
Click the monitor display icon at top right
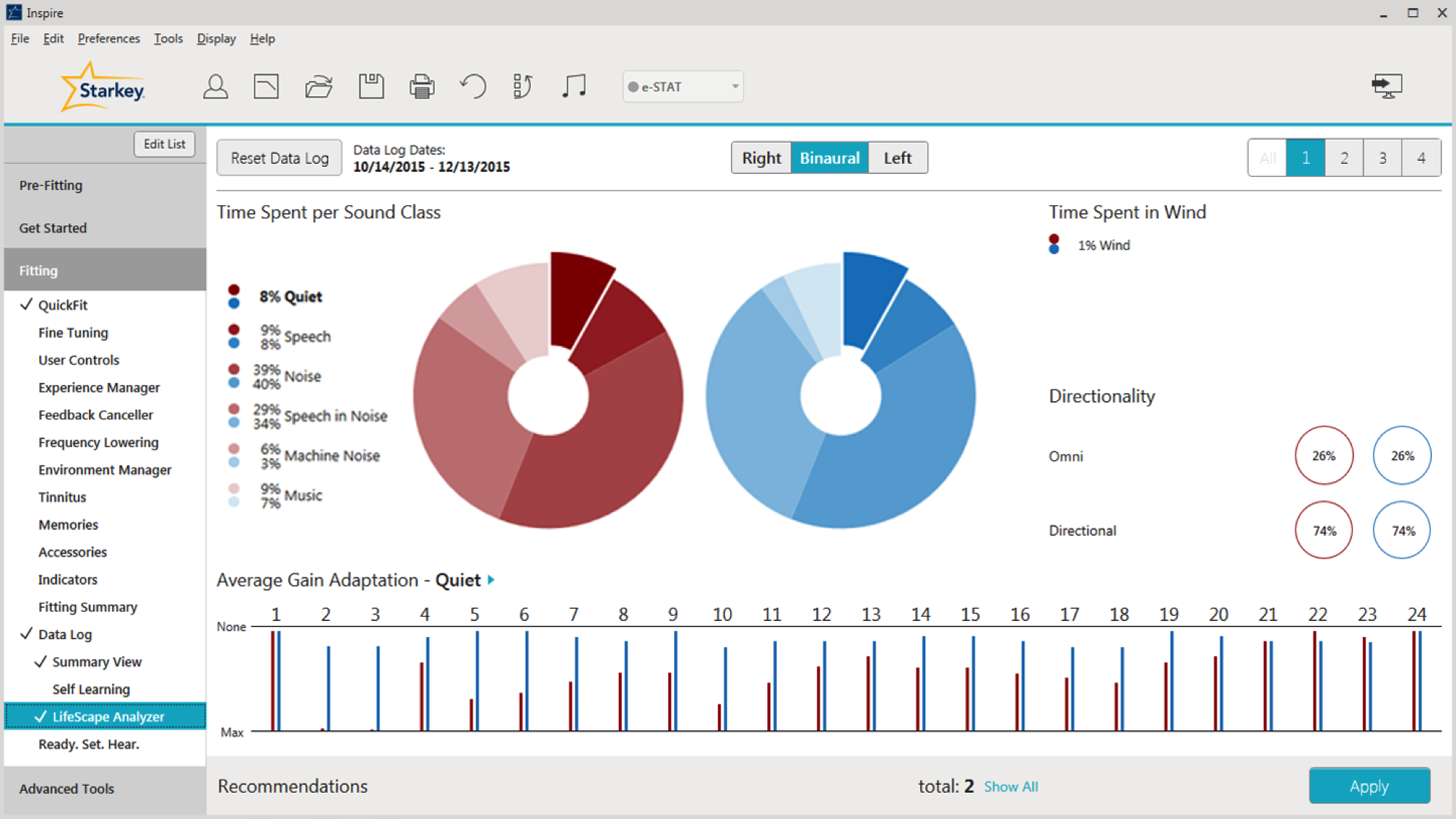(1387, 86)
